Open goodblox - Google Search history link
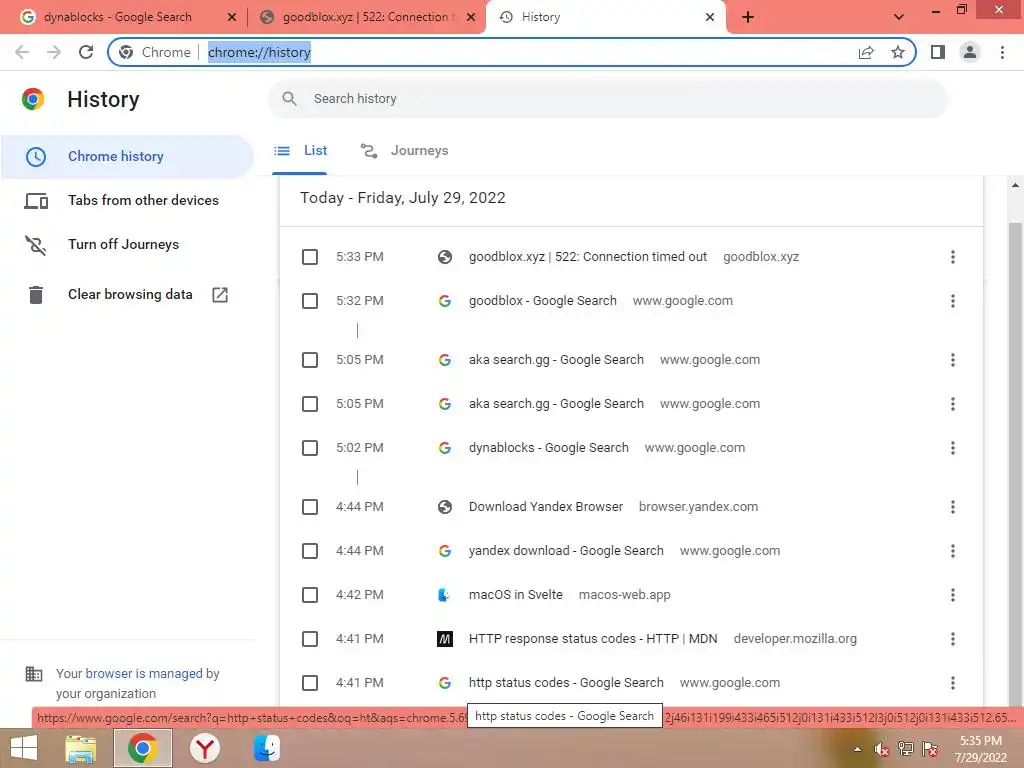The width and height of the screenshot is (1024, 768). coord(543,301)
